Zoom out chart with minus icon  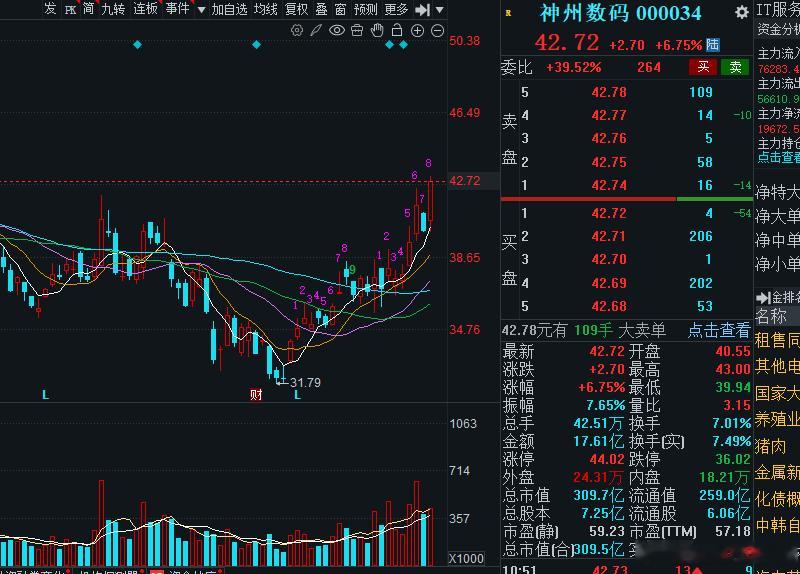(x=438, y=31)
